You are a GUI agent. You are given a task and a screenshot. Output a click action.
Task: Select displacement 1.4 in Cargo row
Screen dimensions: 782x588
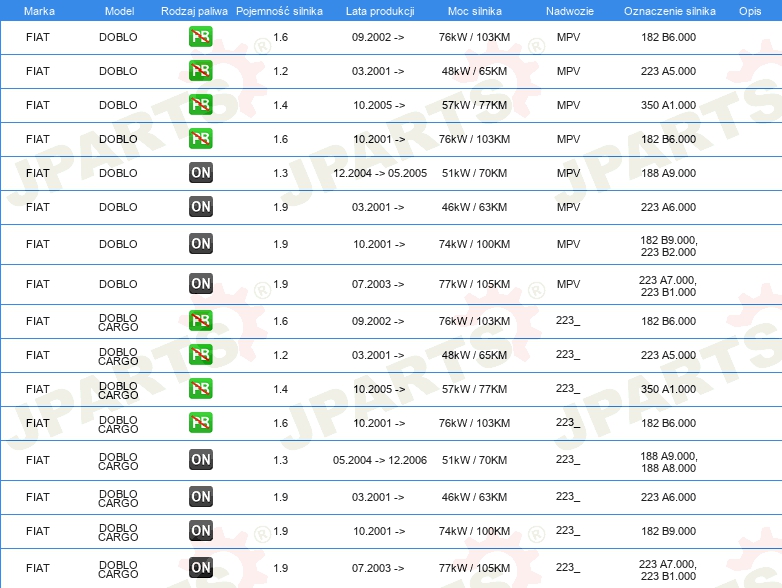coord(281,389)
